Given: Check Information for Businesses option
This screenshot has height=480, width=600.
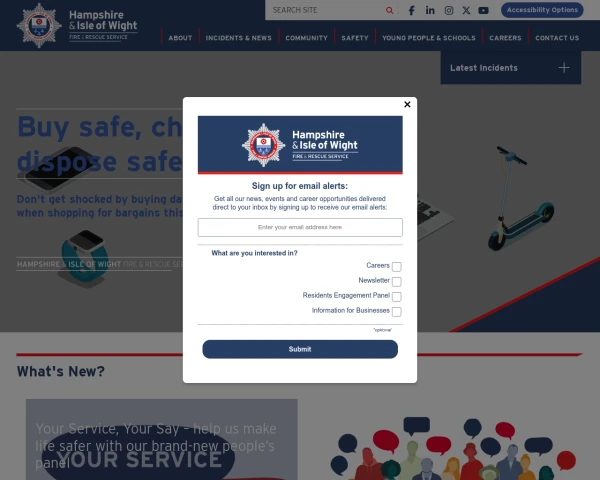Looking at the screenshot, I should click(x=397, y=312).
